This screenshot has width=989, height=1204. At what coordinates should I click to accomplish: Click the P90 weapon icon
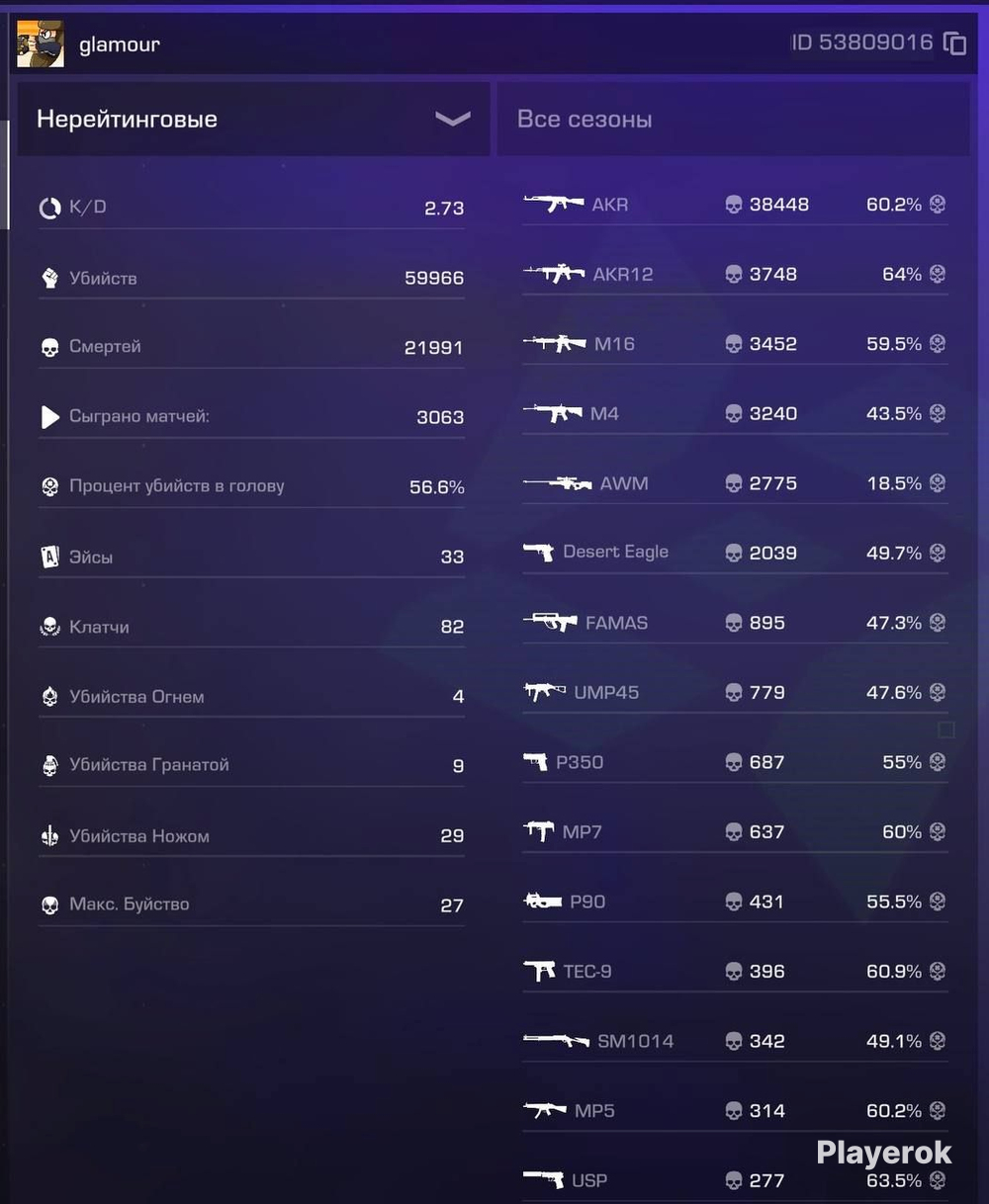point(543,901)
